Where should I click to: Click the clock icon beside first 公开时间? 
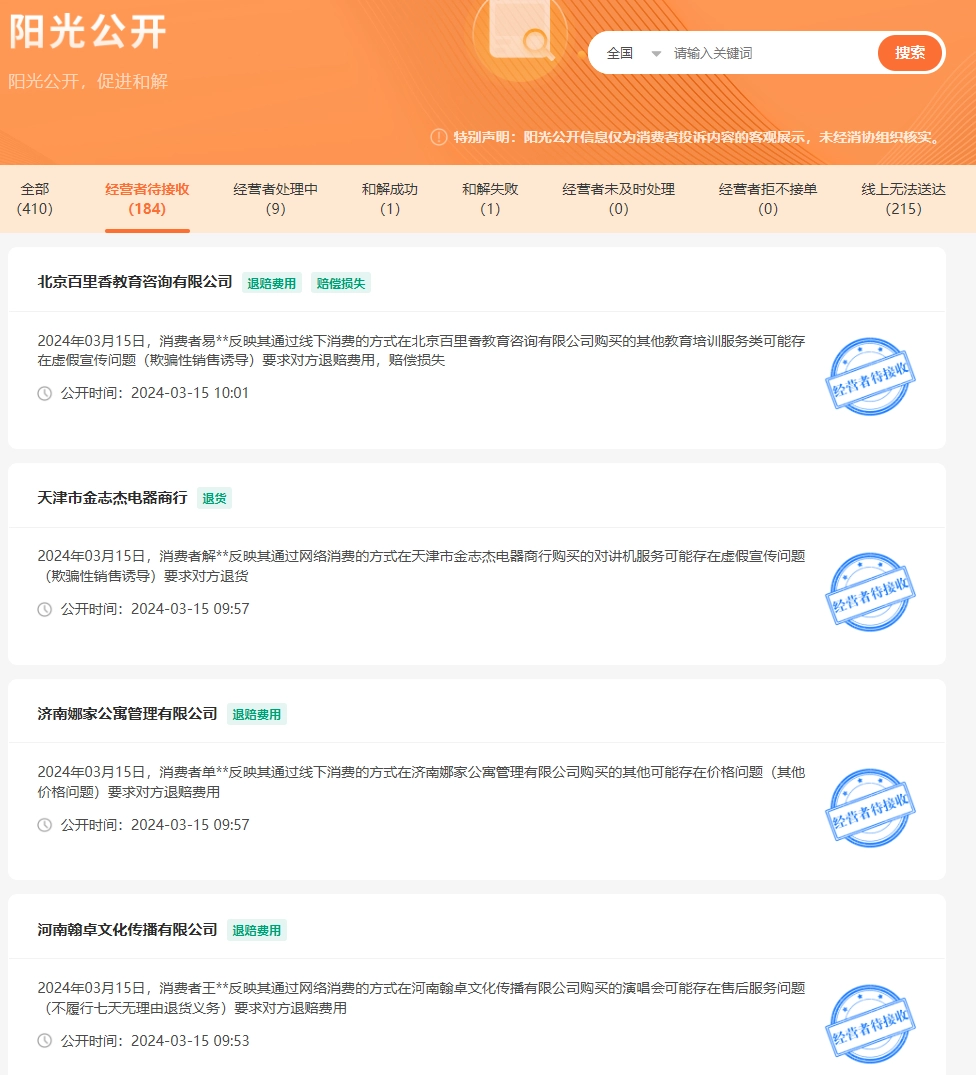(41, 393)
